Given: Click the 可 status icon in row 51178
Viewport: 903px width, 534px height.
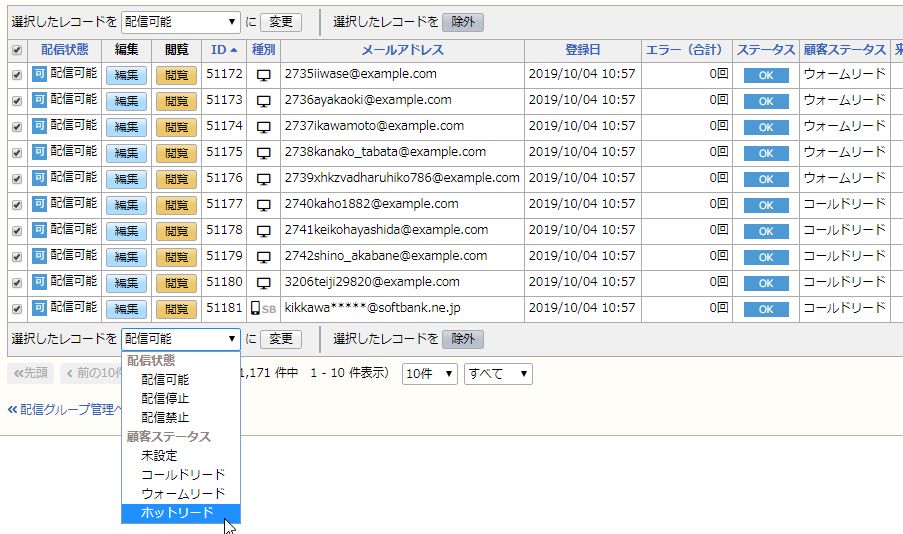Looking at the screenshot, I should (39, 230).
